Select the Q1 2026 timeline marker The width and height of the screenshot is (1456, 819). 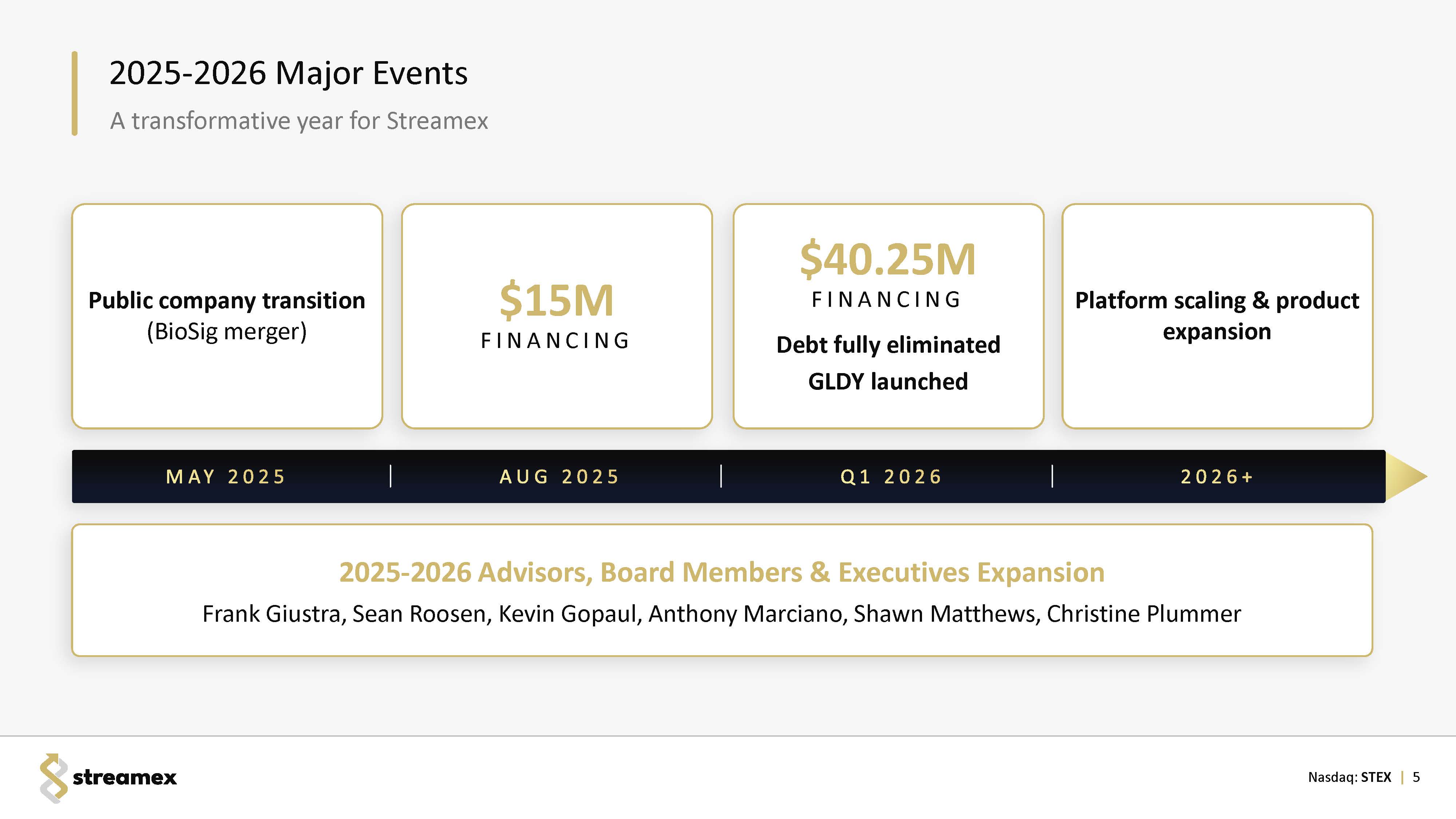click(x=891, y=477)
